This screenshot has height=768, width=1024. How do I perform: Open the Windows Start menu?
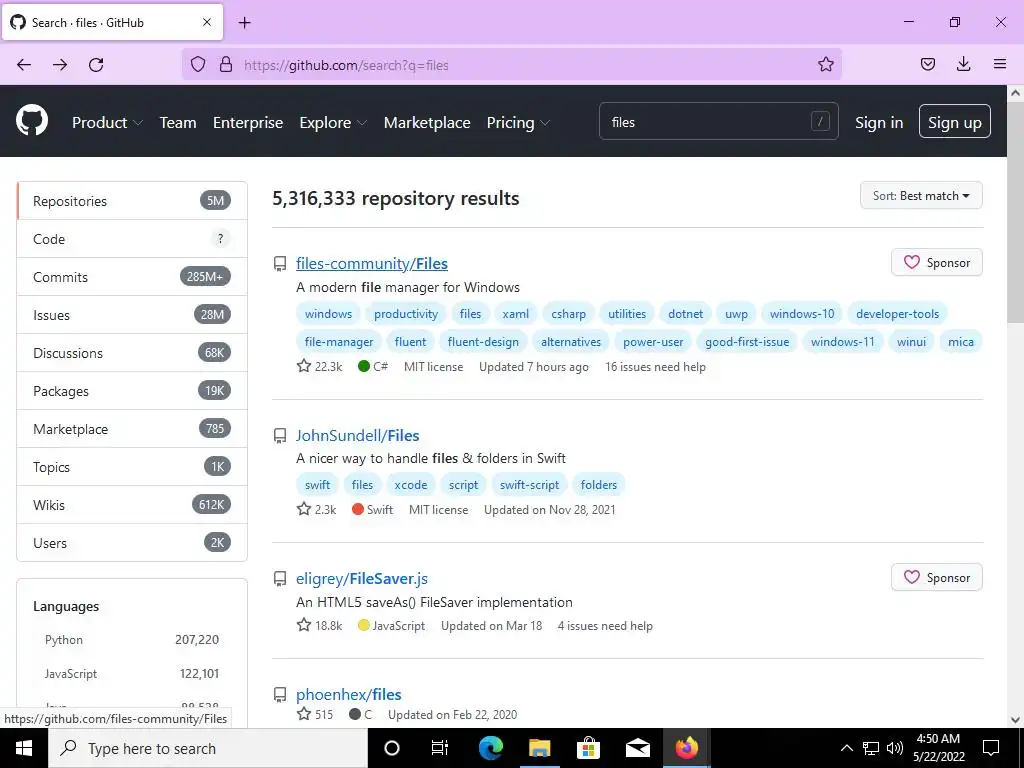[x=24, y=748]
